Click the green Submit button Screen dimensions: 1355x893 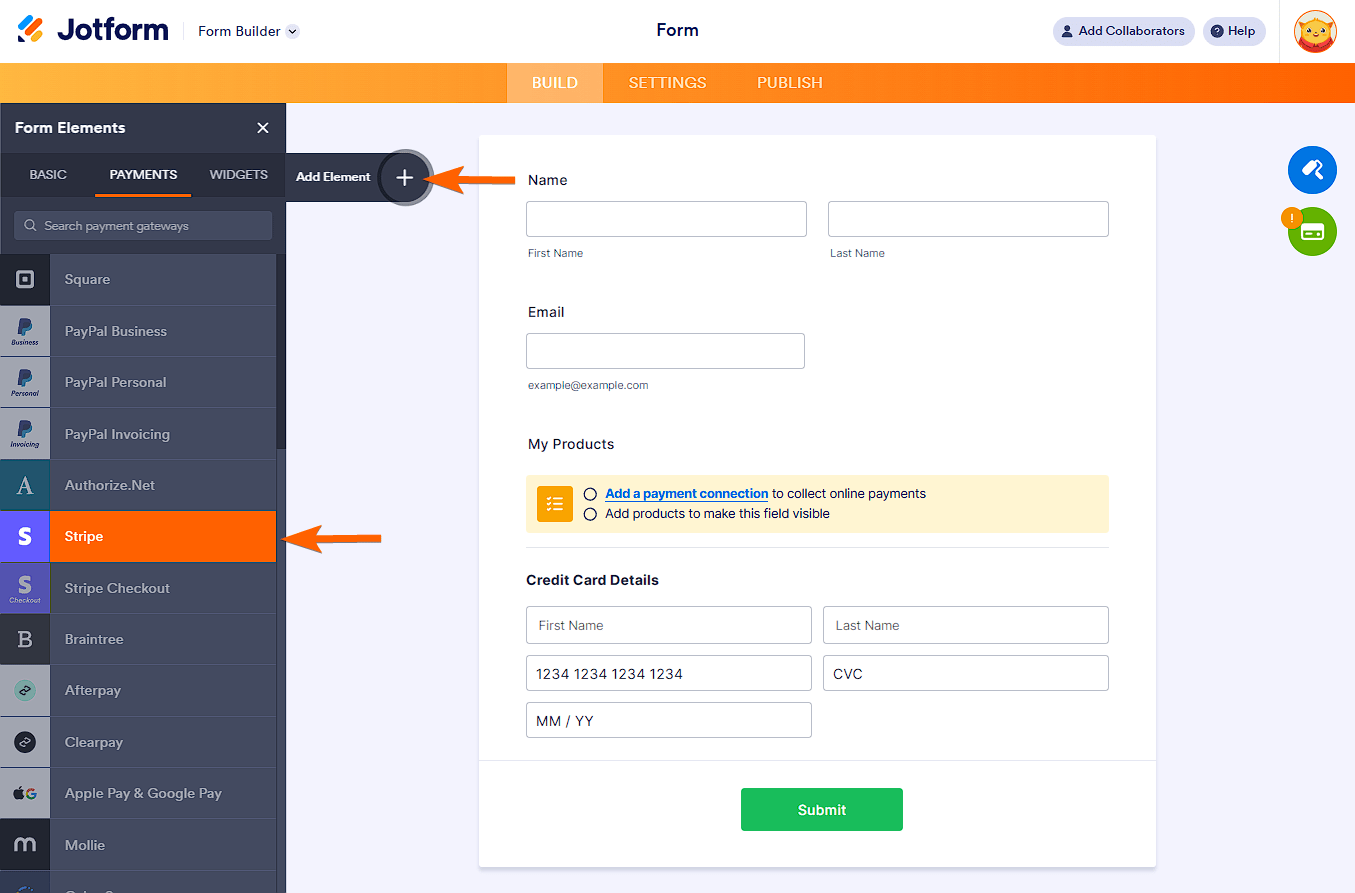pyautogui.click(x=822, y=810)
